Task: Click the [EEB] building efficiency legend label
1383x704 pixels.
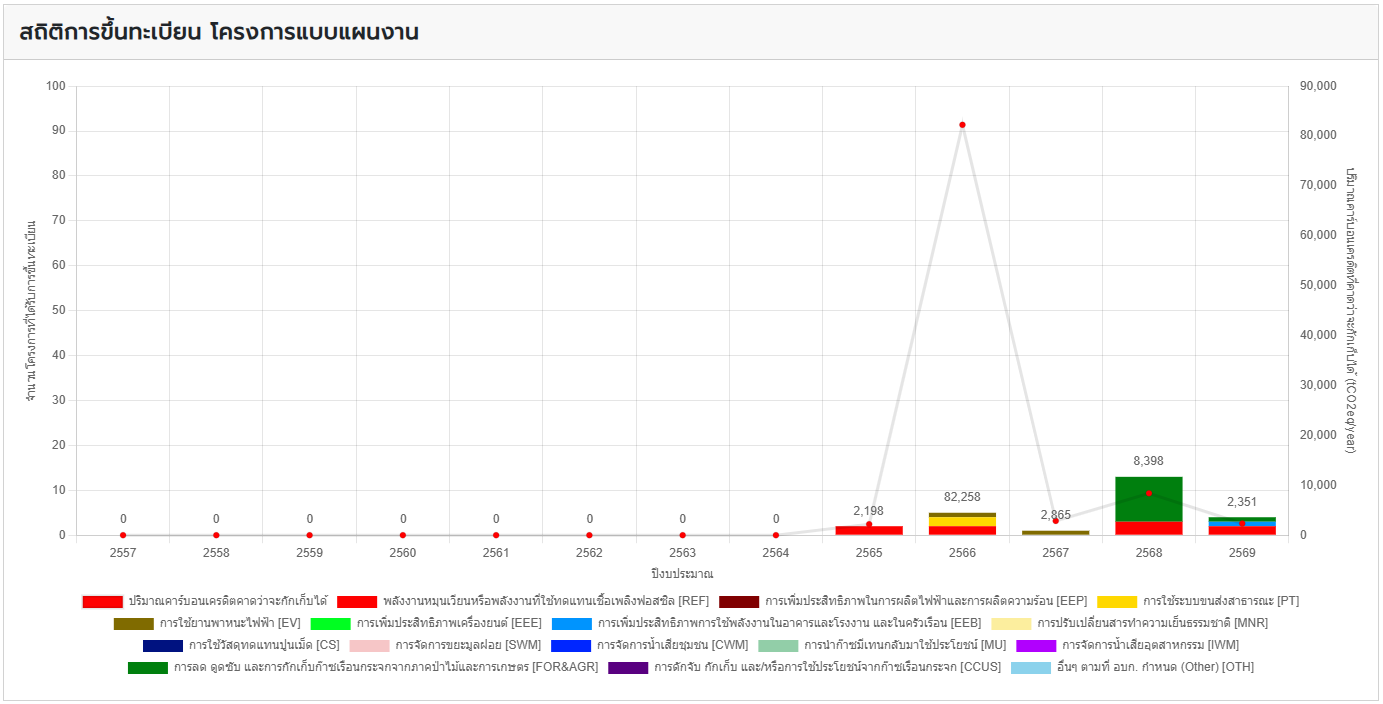Action: 789,624
